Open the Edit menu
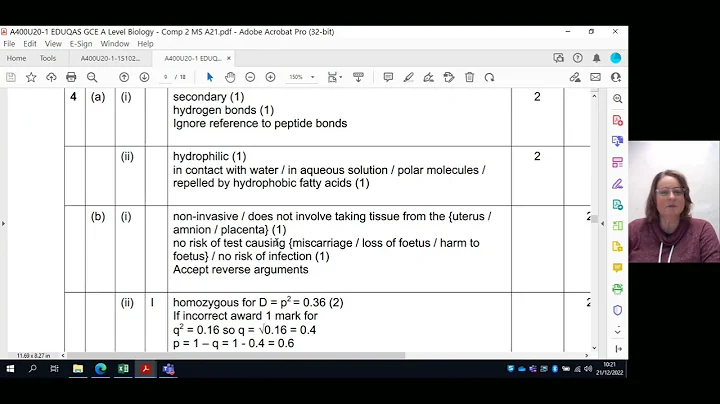Screen dimensions: 720x404 point(30,44)
